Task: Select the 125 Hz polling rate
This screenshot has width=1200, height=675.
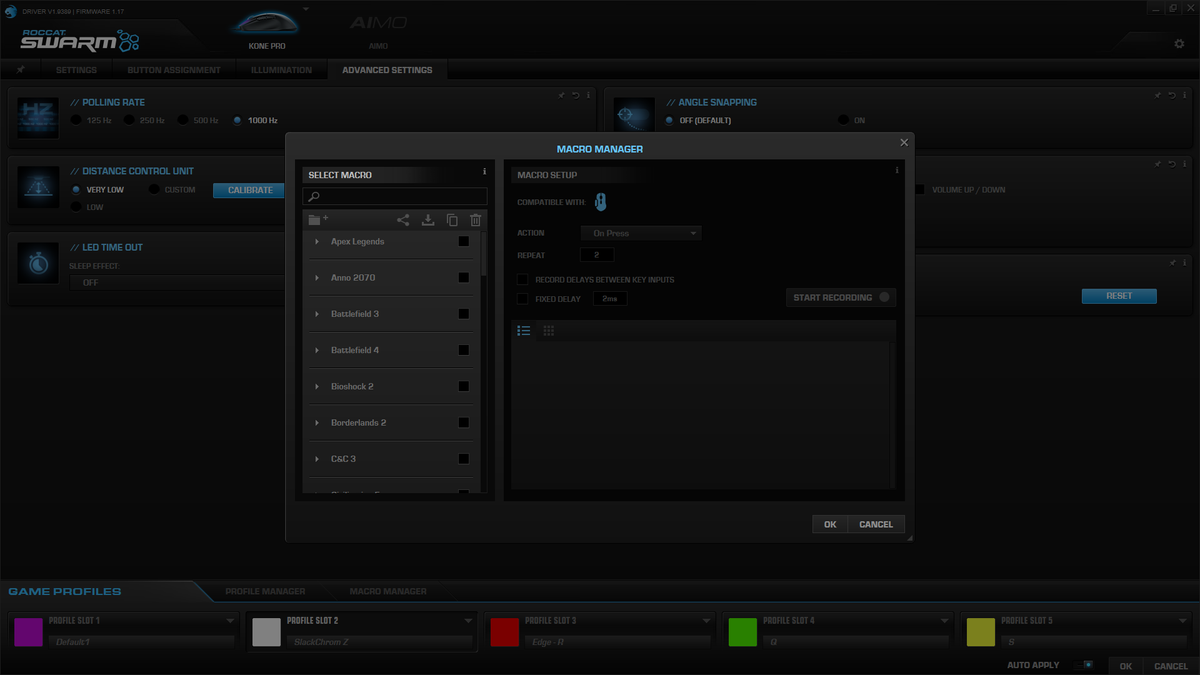Action: click(x=77, y=120)
